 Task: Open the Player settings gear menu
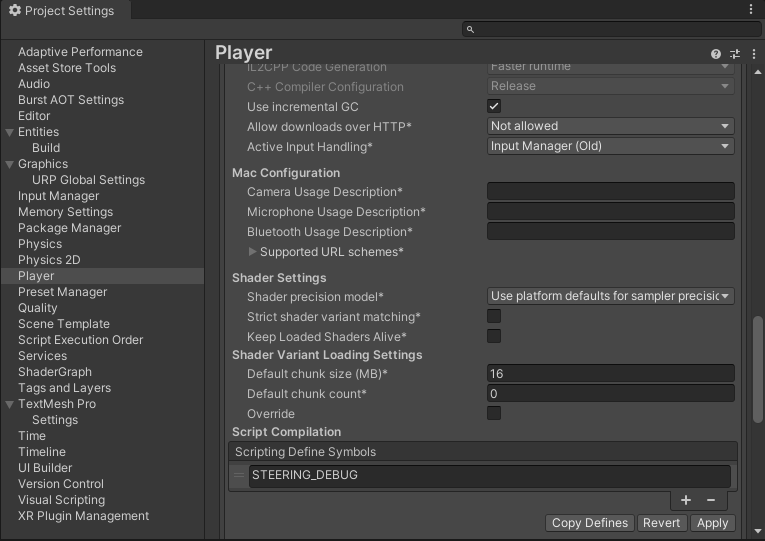click(752, 54)
